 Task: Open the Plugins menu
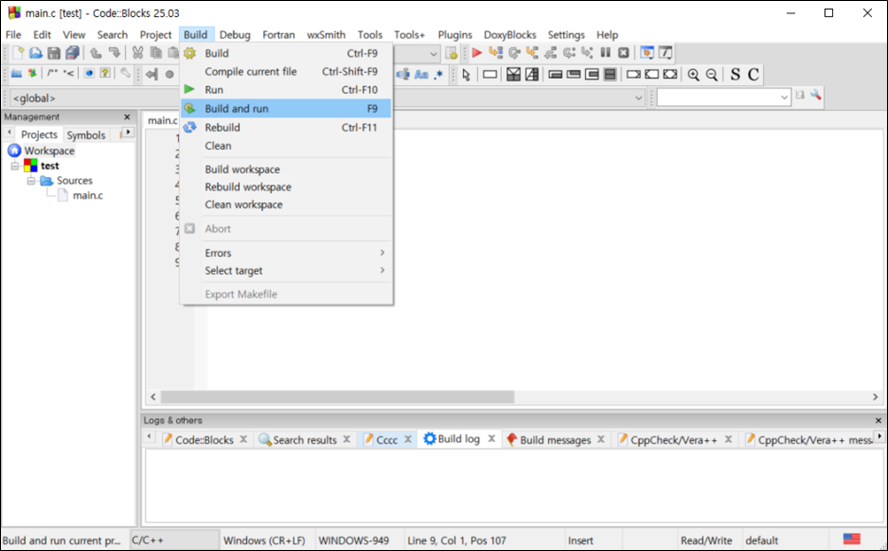pos(455,35)
